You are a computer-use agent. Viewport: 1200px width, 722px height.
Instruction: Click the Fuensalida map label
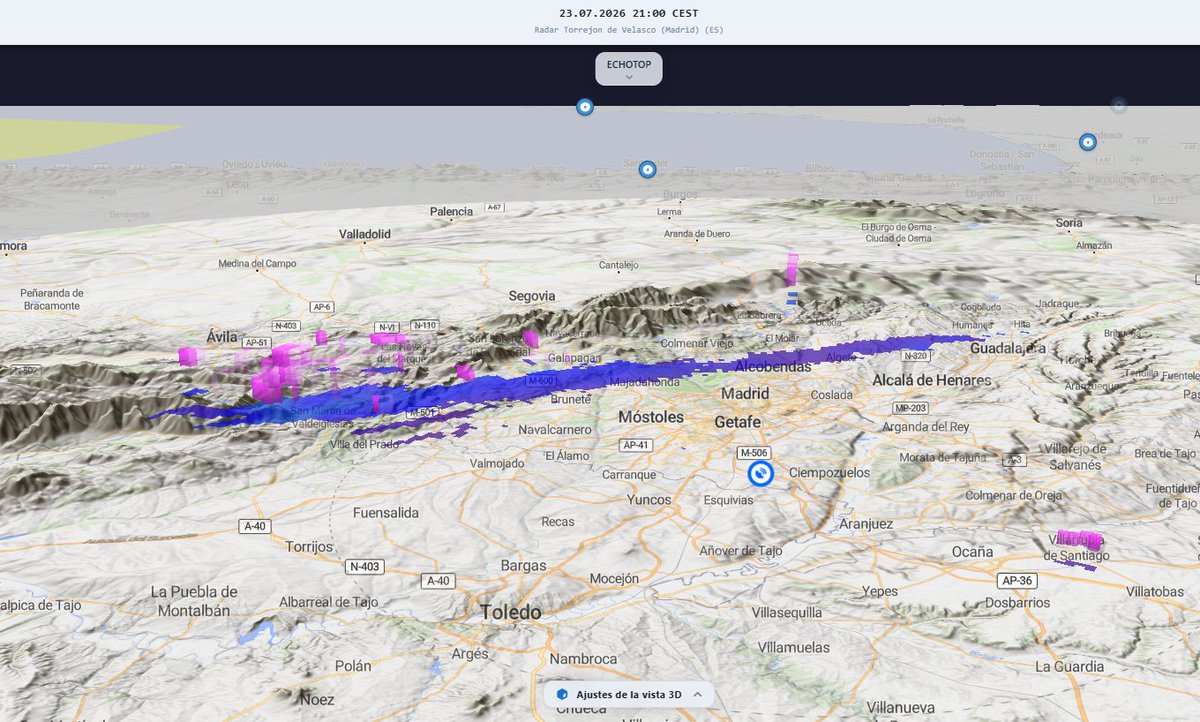(386, 512)
